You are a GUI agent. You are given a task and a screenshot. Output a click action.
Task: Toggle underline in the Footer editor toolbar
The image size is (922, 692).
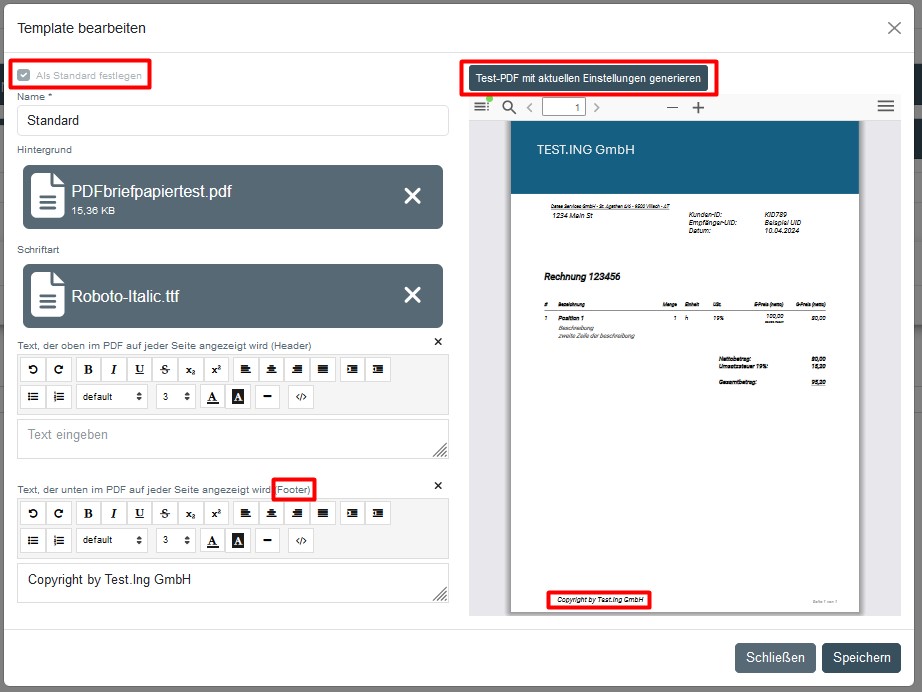(x=139, y=513)
